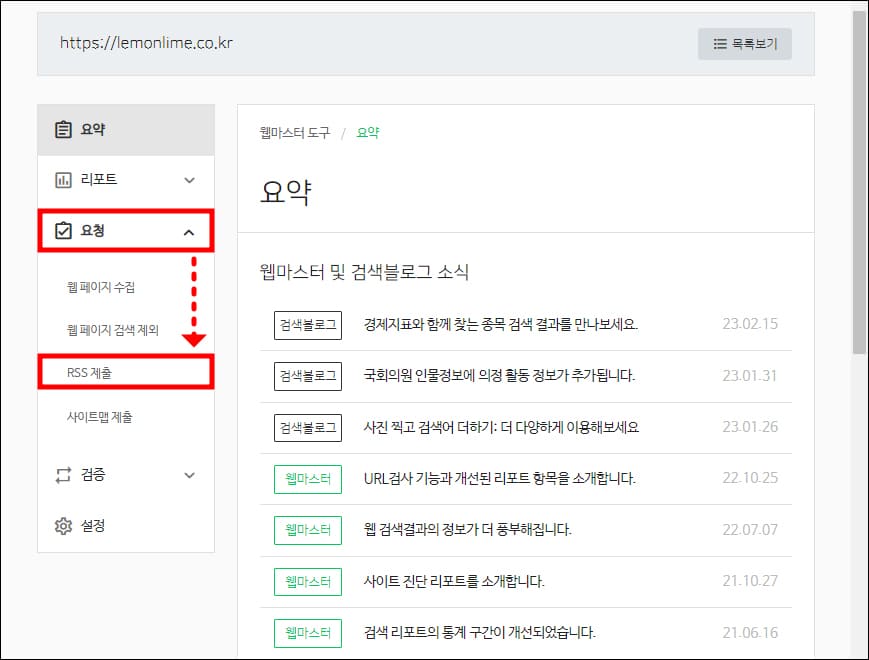Screen dimensions: 869x660
Task: Click the 목록보기 button
Action: [744, 43]
